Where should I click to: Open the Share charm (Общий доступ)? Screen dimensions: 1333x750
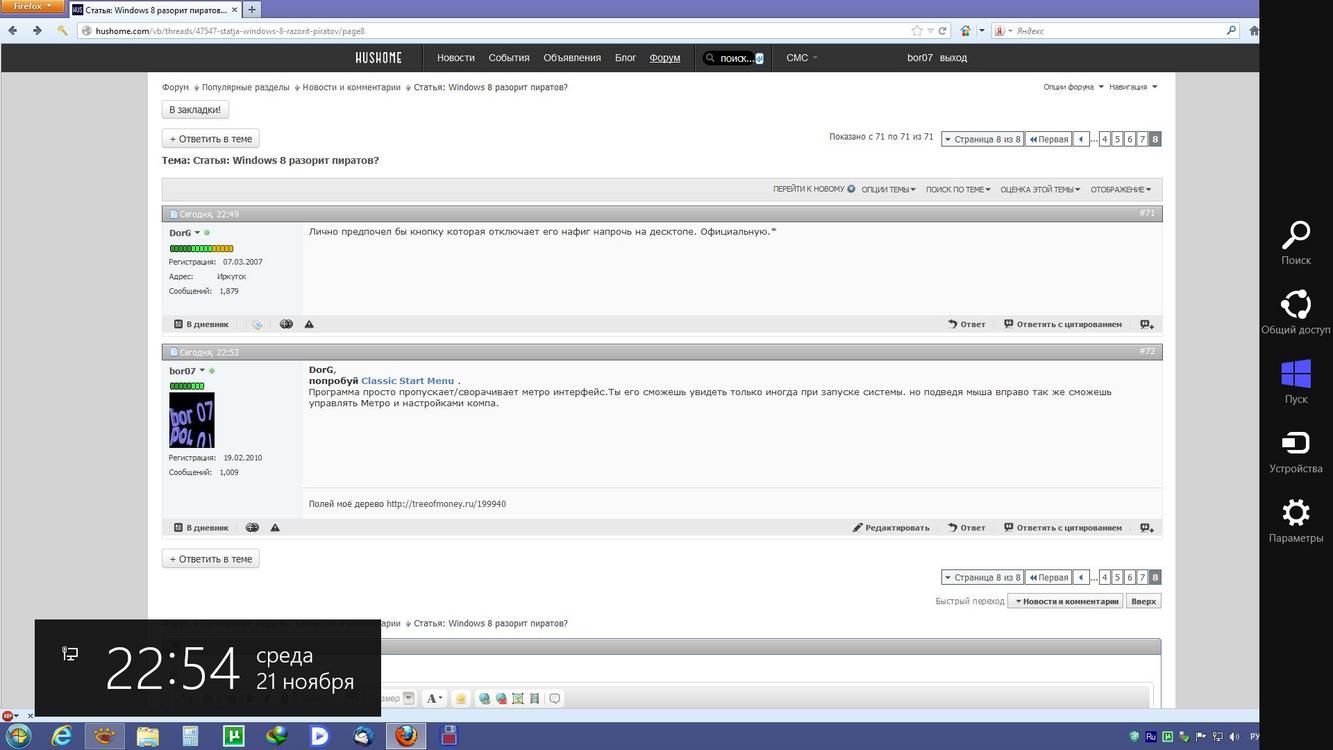(x=1296, y=312)
